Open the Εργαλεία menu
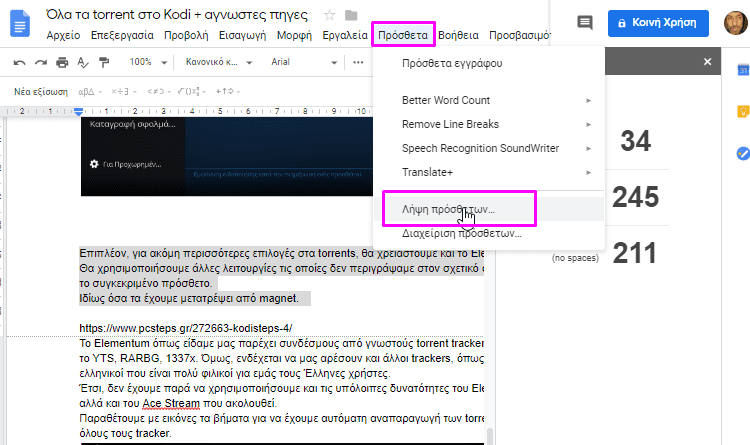The width and height of the screenshot is (750, 445). pyautogui.click(x=345, y=35)
